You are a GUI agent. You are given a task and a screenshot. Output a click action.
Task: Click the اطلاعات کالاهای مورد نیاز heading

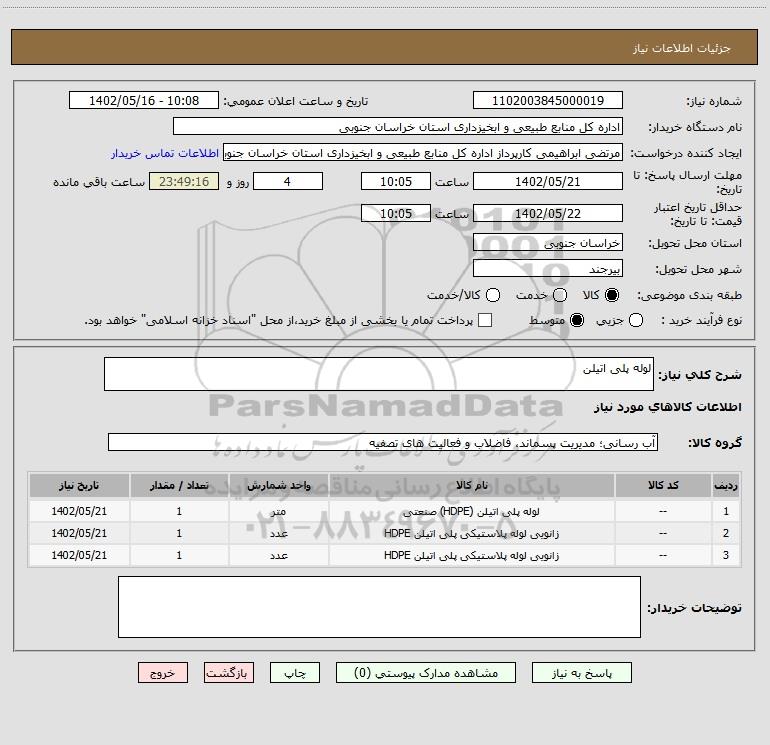[667, 407]
